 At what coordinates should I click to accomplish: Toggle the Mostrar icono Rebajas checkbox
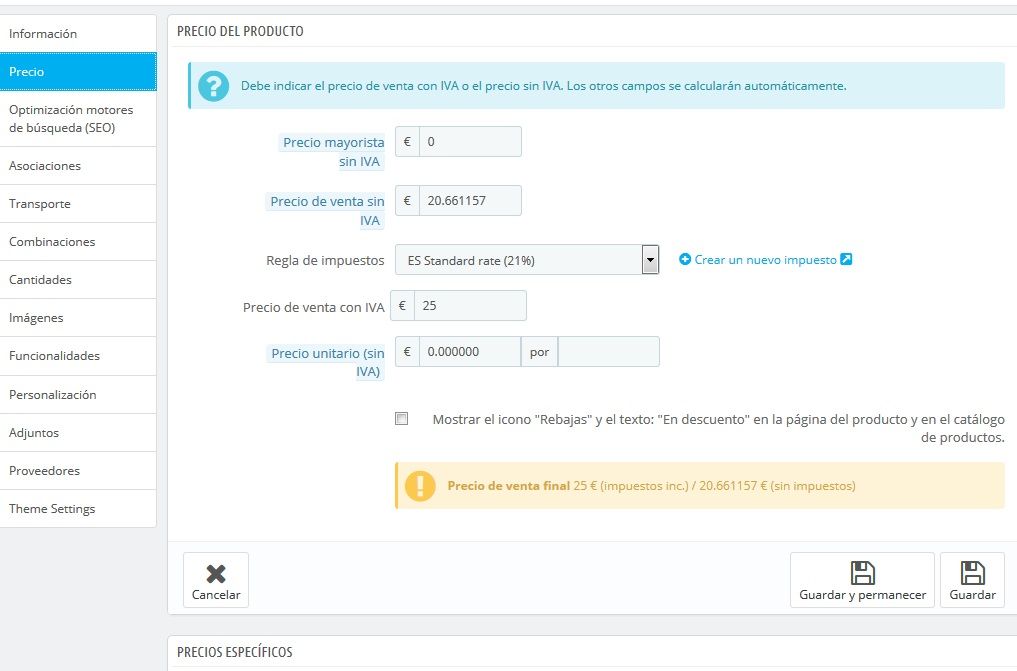(x=401, y=419)
